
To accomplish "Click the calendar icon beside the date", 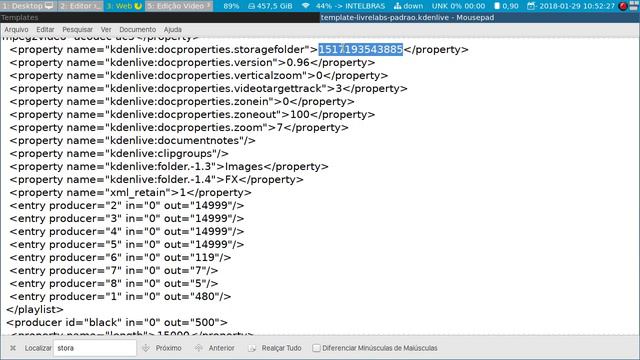I will click(531, 6).
